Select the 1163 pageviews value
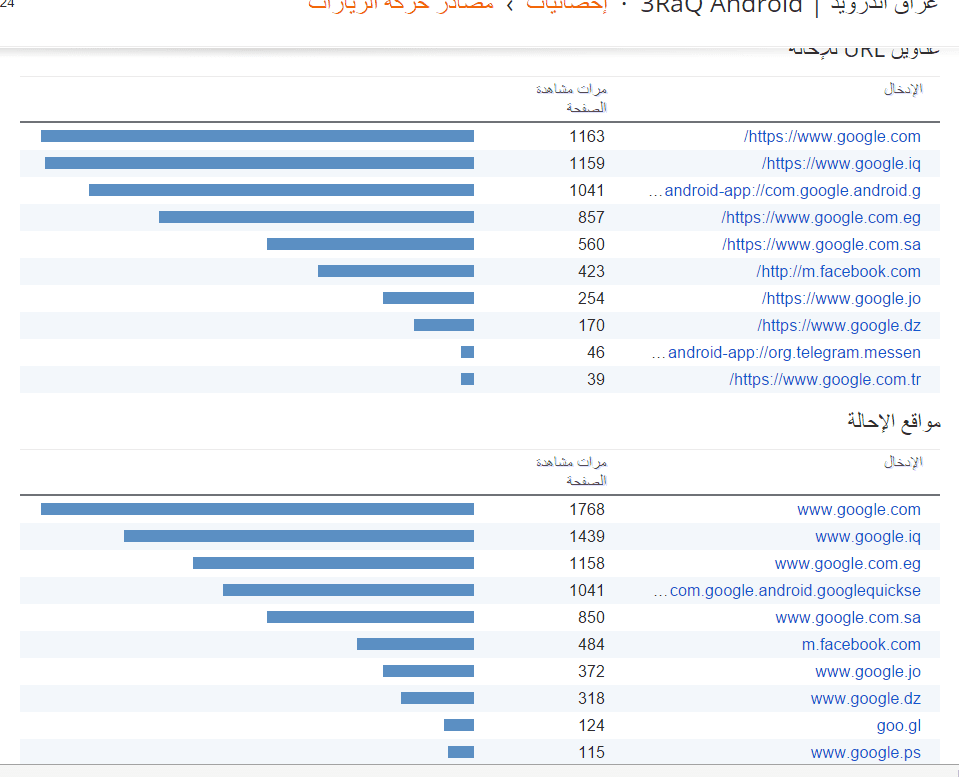Viewport: 959px width, 777px height. click(587, 136)
